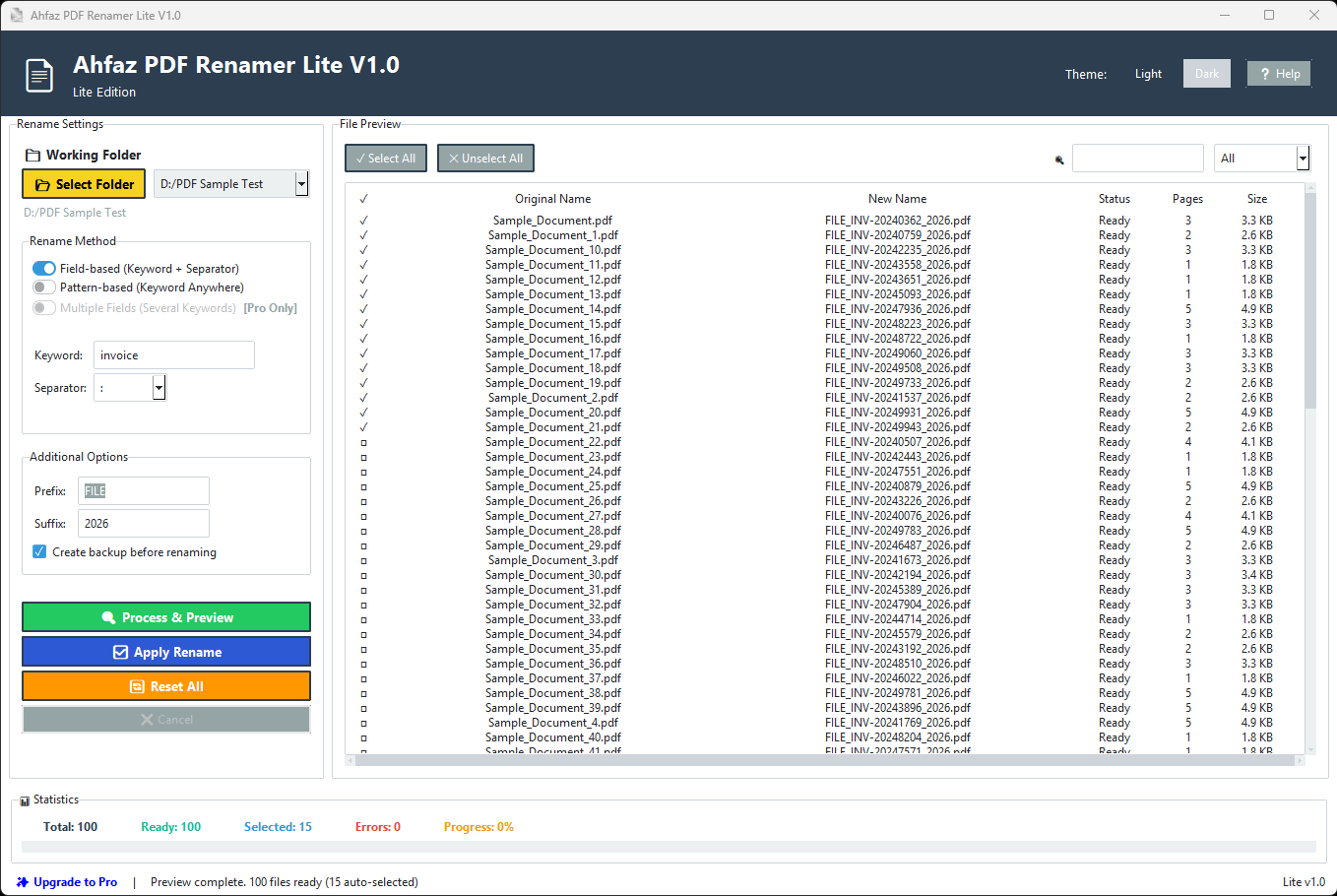Click the Working Folder icon
The height and width of the screenshot is (896, 1337).
(x=32, y=156)
